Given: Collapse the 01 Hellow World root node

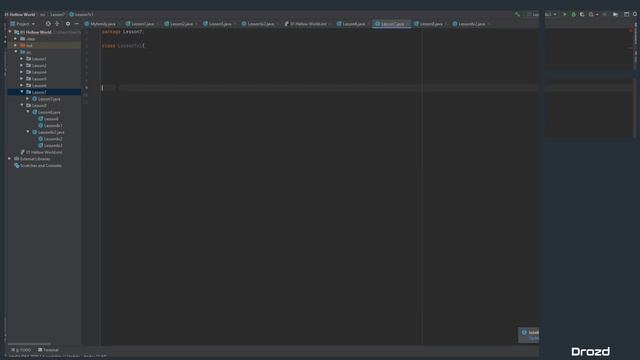Looking at the screenshot, I should click(10, 32).
